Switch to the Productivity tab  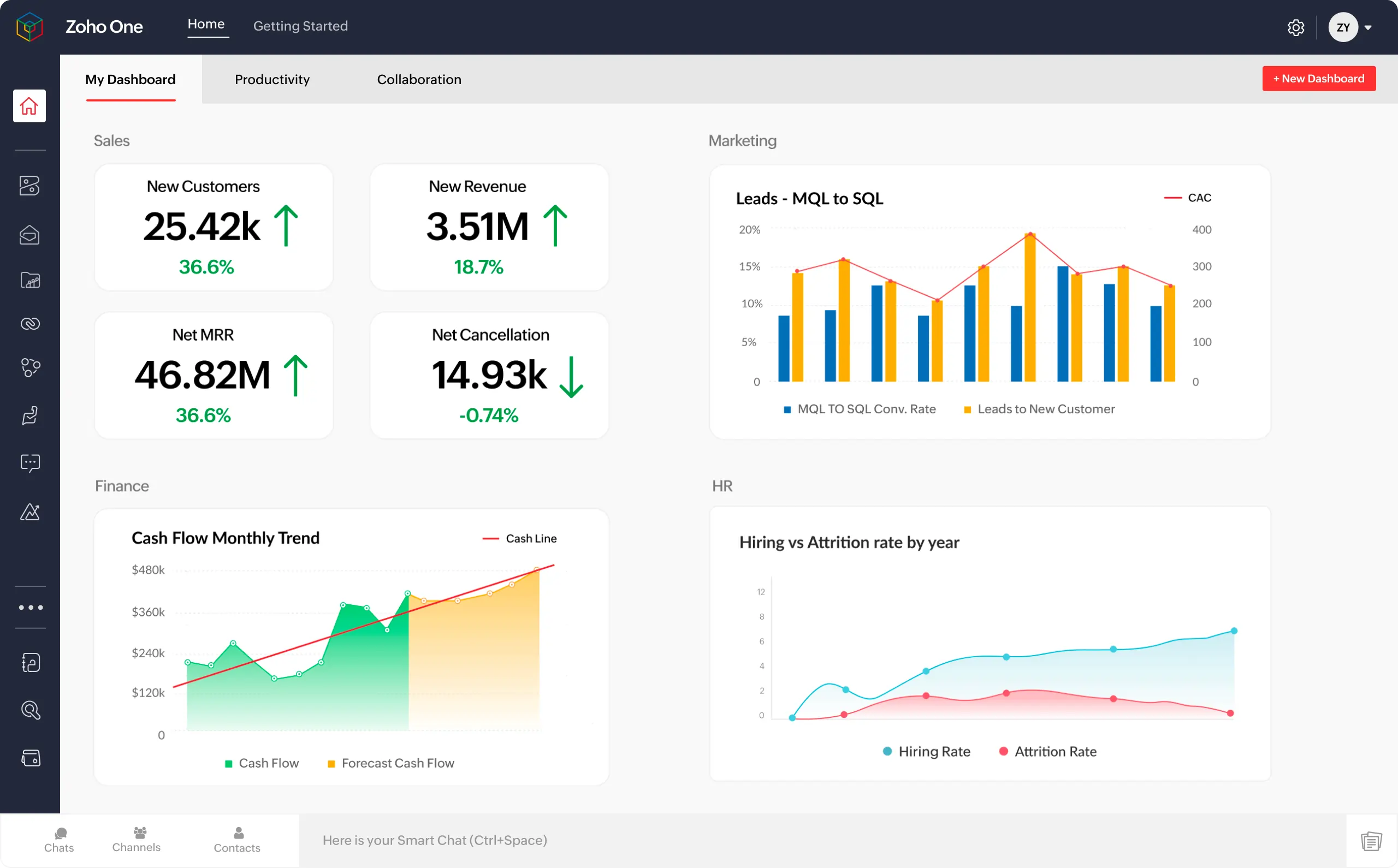(272, 79)
